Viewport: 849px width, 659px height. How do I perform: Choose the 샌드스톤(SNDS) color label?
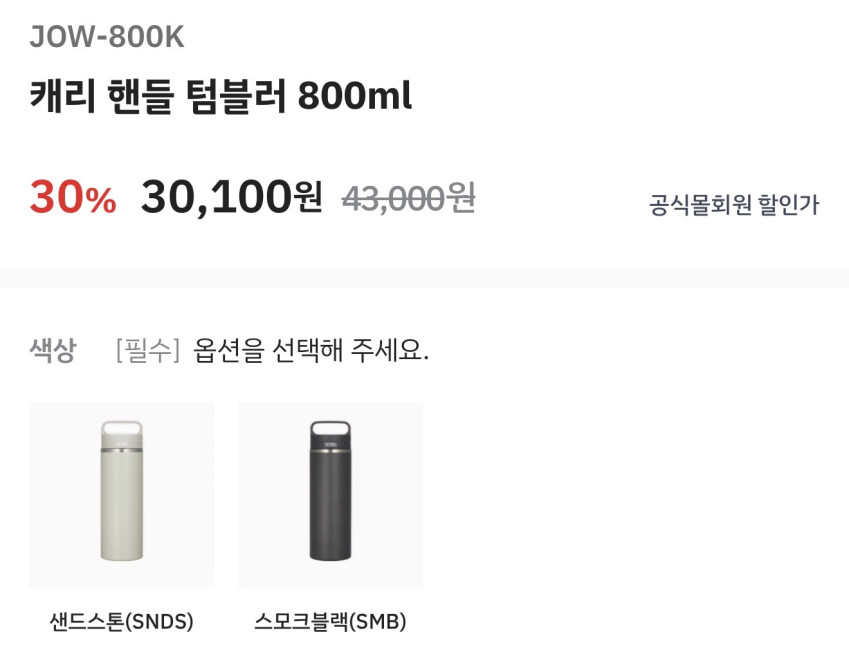coord(121,621)
